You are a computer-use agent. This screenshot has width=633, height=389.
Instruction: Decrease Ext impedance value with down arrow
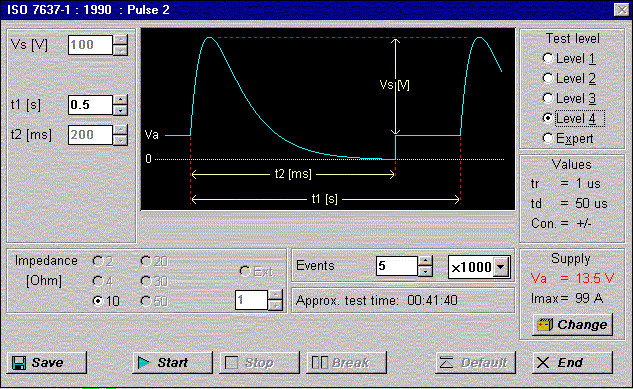pos(275,305)
